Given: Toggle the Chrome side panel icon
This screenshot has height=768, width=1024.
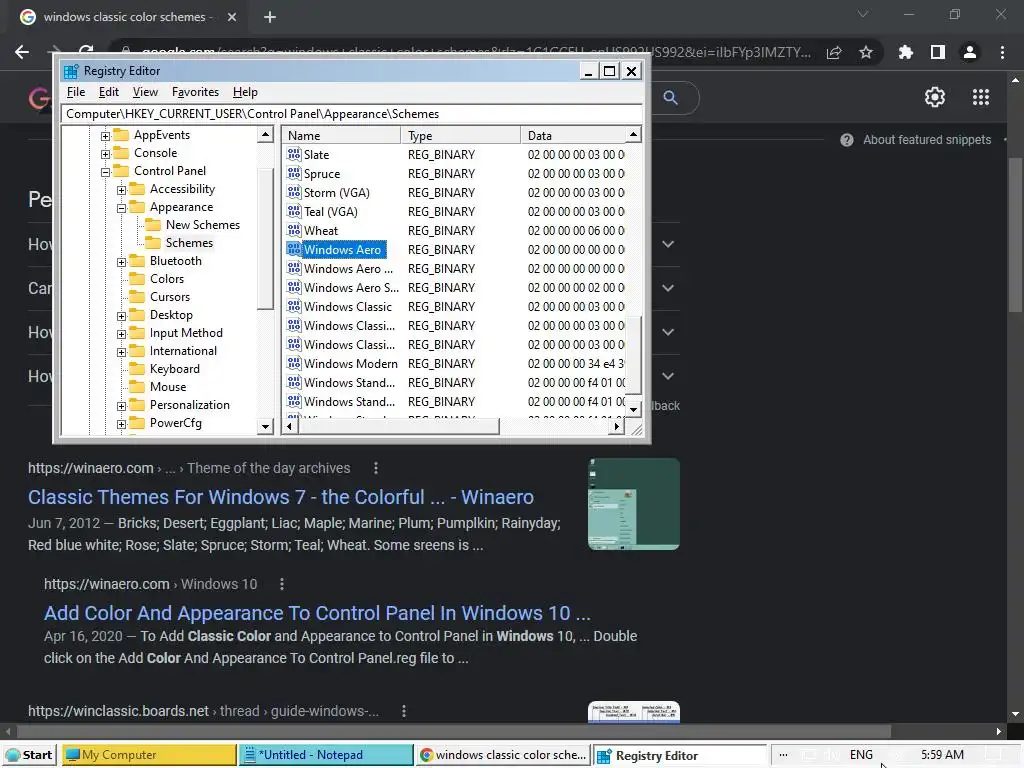Looking at the screenshot, I should coord(938,52).
